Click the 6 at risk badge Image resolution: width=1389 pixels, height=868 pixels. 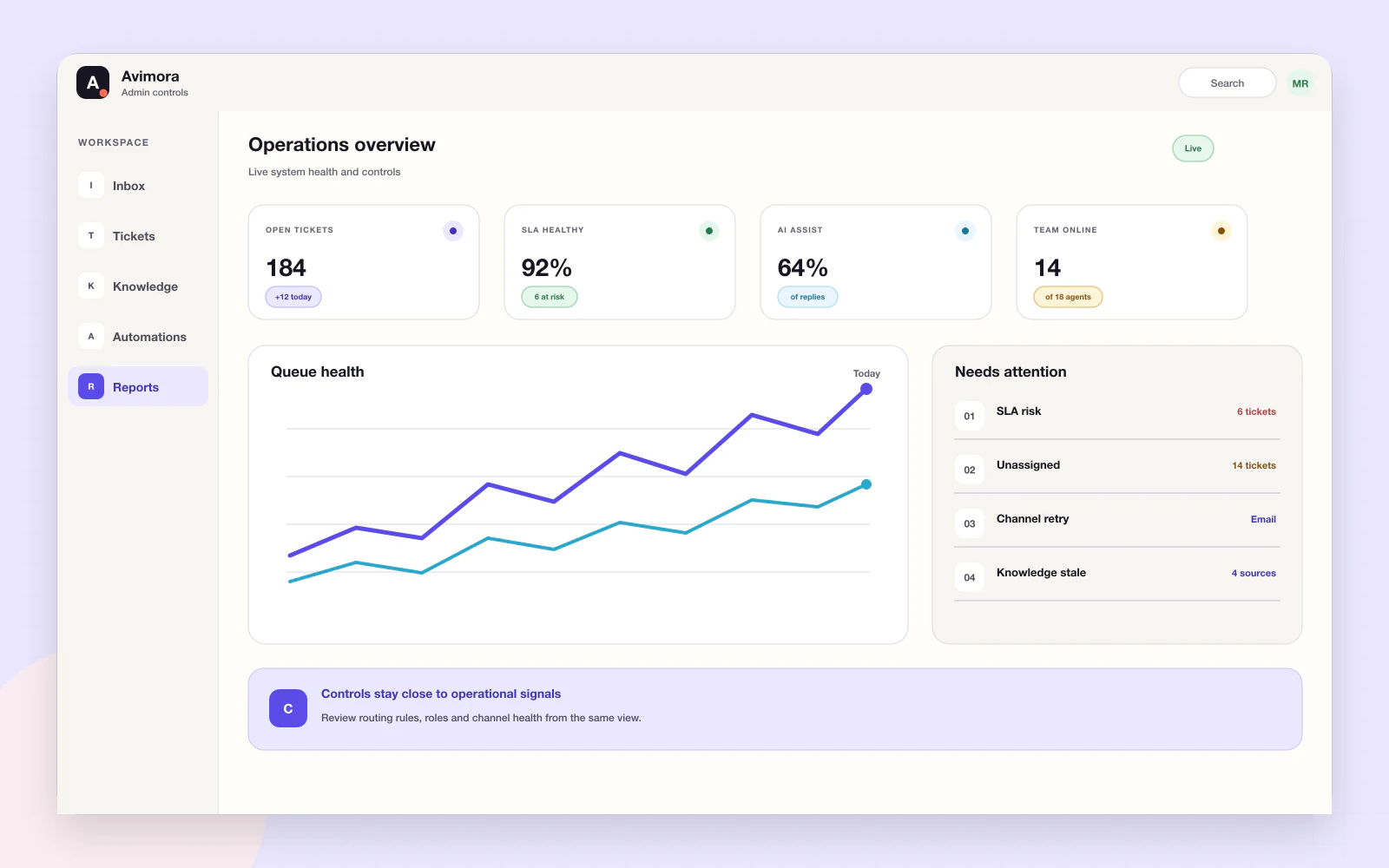coord(550,297)
